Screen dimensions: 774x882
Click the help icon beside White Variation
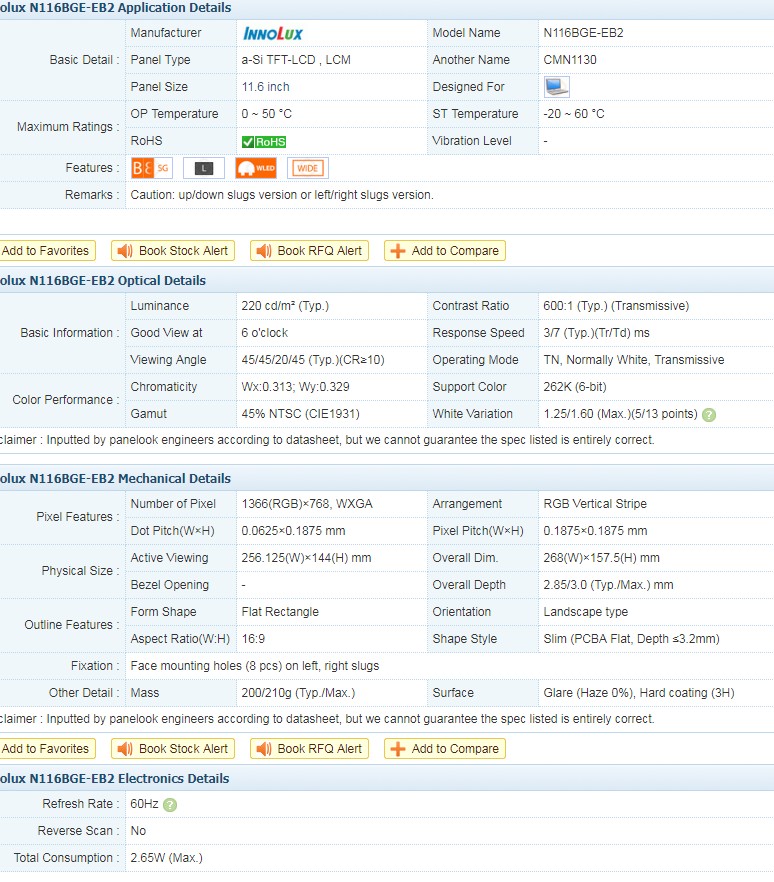[x=709, y=415]
